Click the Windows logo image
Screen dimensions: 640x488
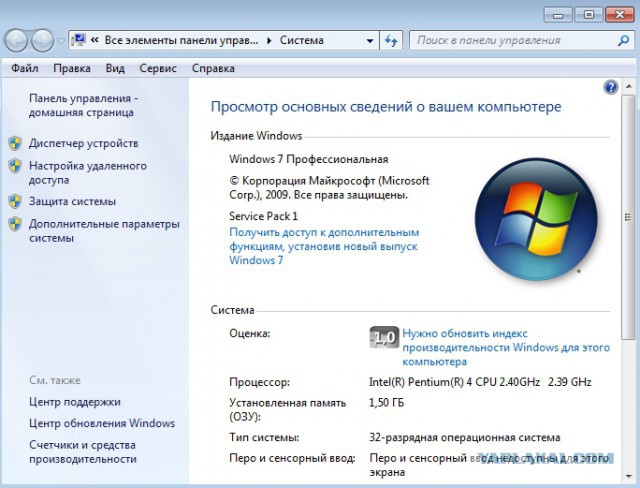[x=536, y=220]
